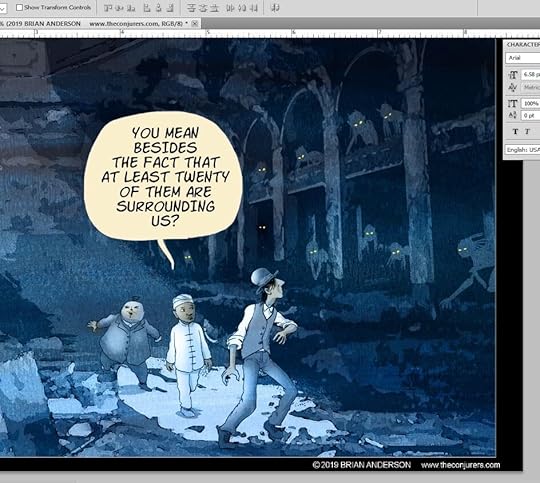Click the copyright text '©2019 BRIAN ANDERSON'
This screenshot has width=540, height=483.
click(x=362, y=465)
